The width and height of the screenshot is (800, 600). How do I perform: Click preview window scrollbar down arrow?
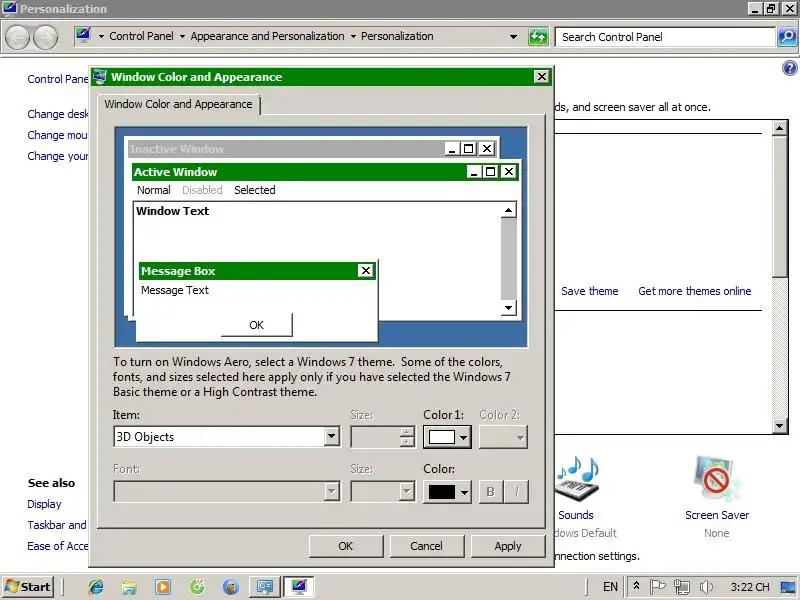click(x=508, y=308)
